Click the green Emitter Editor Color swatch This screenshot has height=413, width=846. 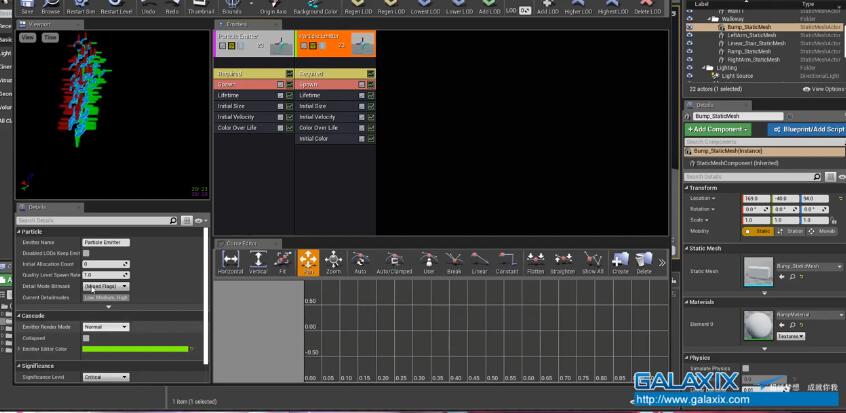(136, 349)
